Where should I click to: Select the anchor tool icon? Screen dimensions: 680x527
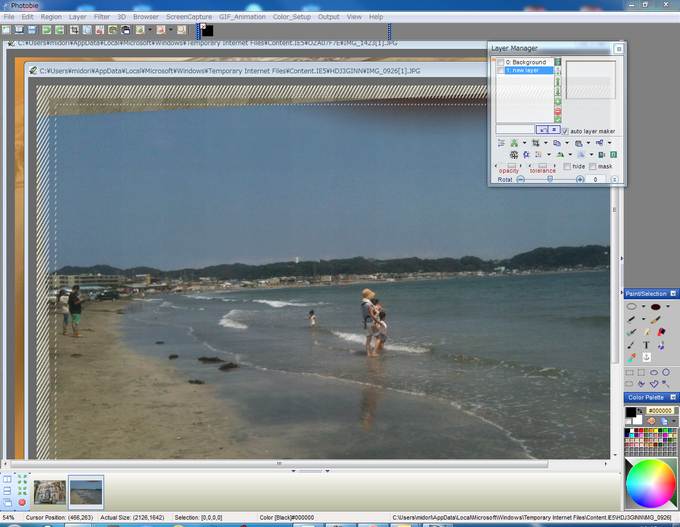click(646, 357)
